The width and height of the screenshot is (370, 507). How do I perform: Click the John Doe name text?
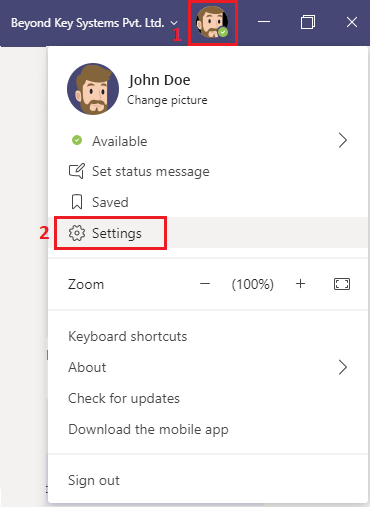pos(160,80)
